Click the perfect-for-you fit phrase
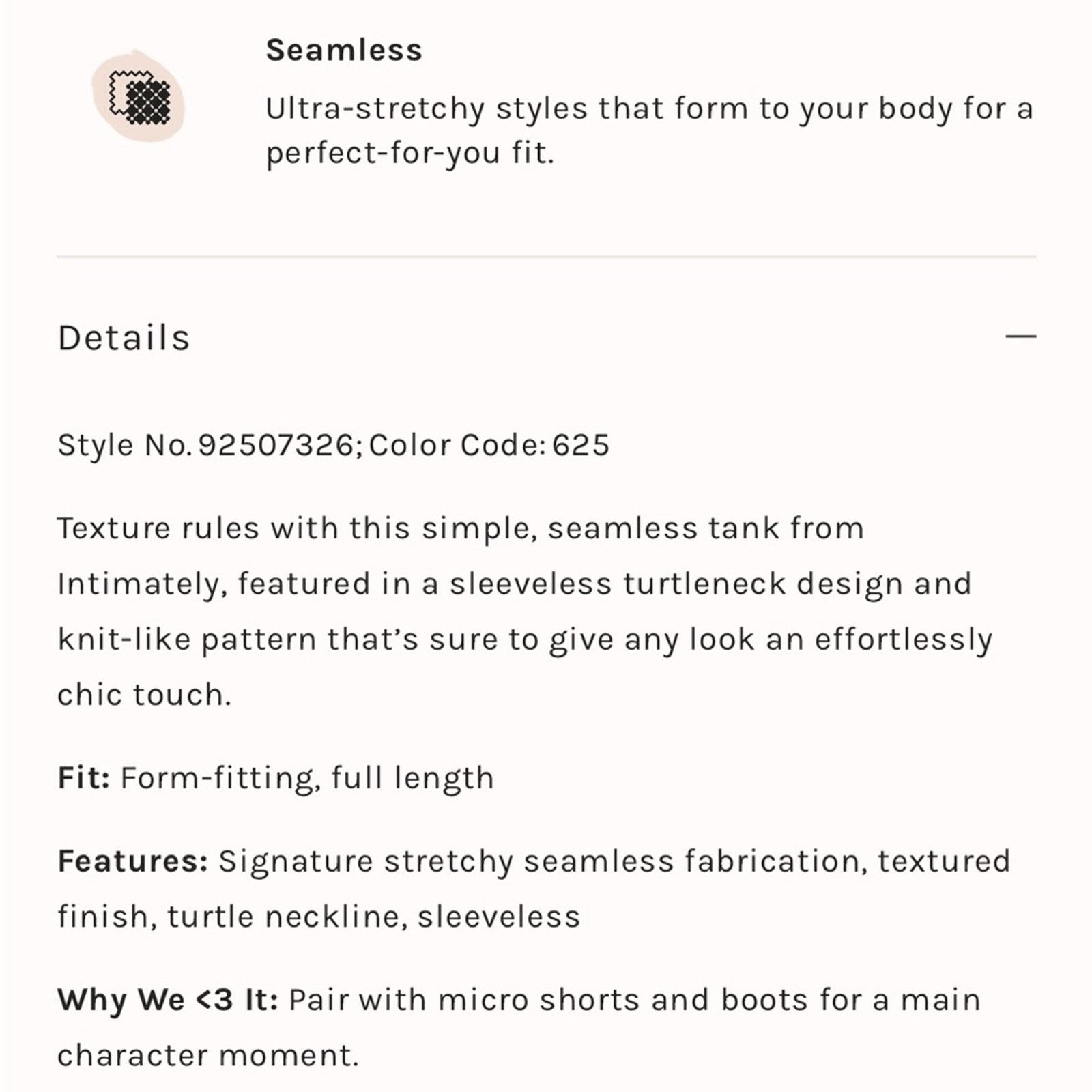Screen dimensions: 1092x1092 [x=409, y=153]
